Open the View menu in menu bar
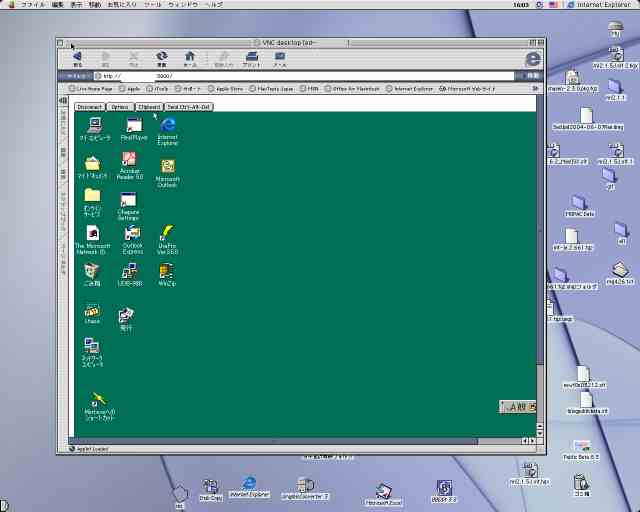640x512 pixels. (x=76, y=4)
